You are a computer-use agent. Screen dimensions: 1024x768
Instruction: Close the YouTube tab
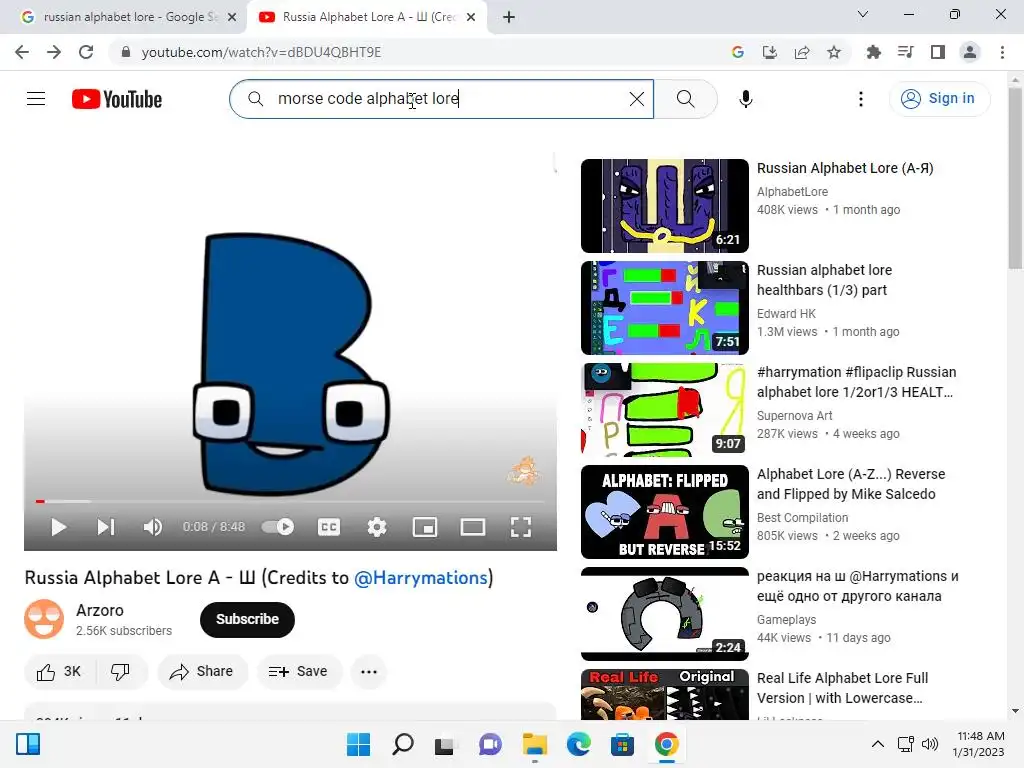(471, 17)
